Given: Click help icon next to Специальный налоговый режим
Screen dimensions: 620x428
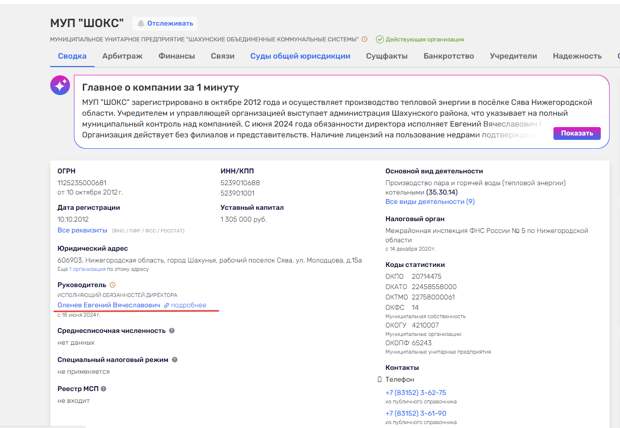Looking at the screenshot, I should click(x=173, y=359).
